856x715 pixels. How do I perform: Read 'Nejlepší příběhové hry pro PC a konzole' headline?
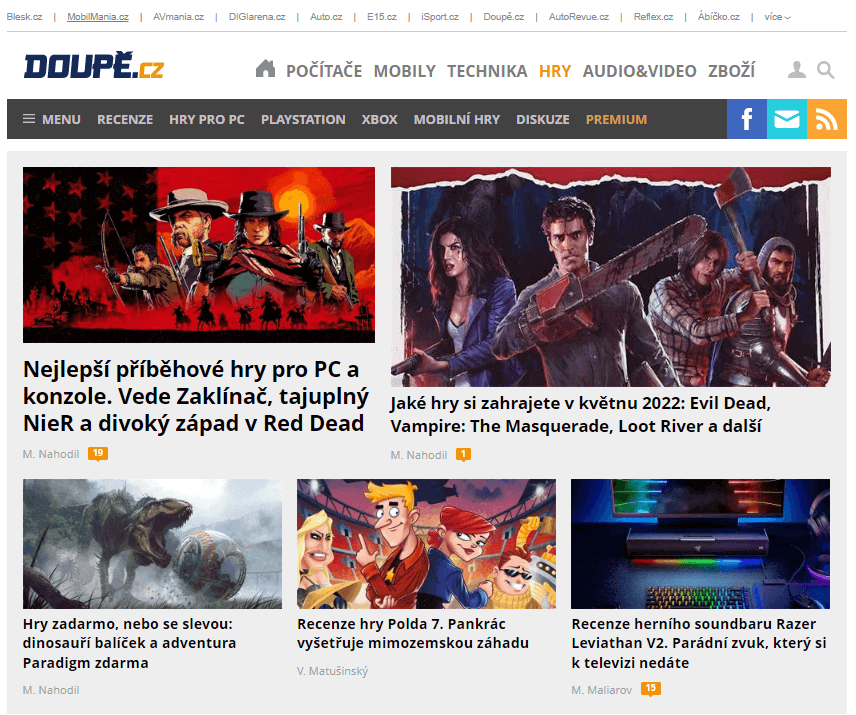click(196, 397)
